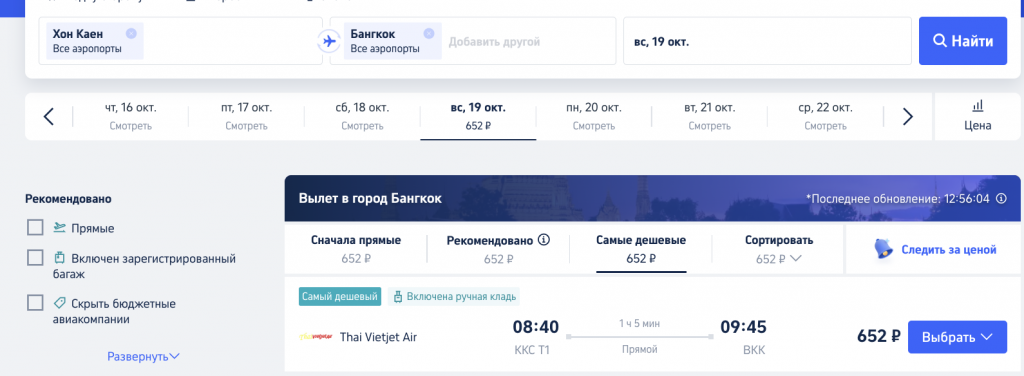The height and width of the screenshot is (376, 1024).
Task: Click info icon near Последнее обновление
Action: [1001, 198]
